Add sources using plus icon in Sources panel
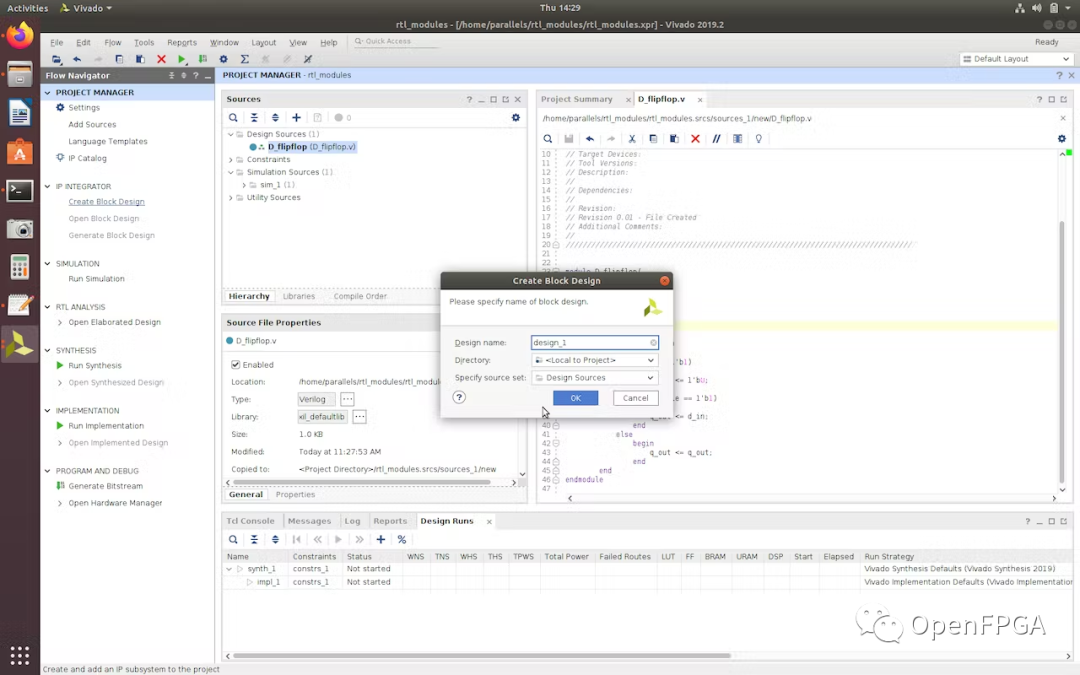 coord(296,118)
